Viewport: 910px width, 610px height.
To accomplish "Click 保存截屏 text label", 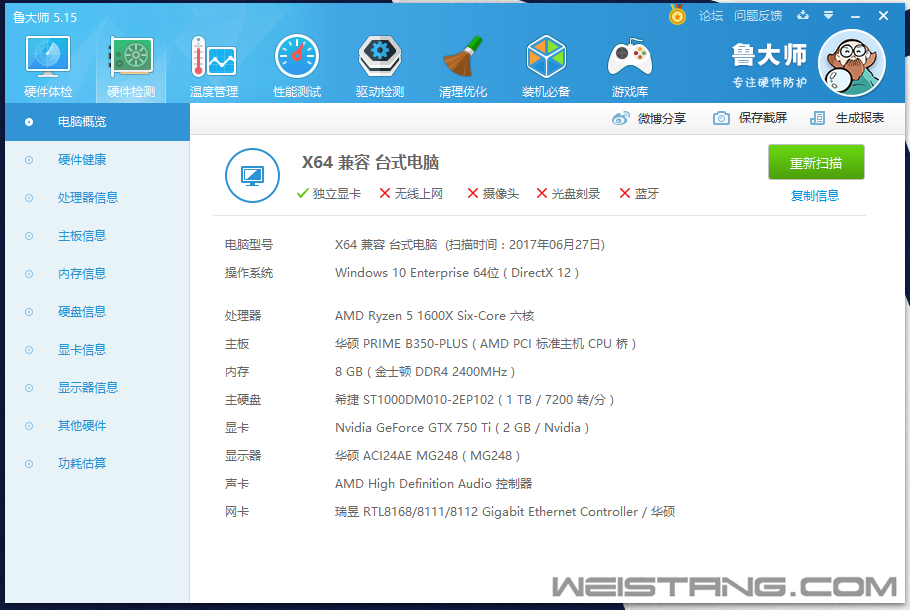I will 763,118.
